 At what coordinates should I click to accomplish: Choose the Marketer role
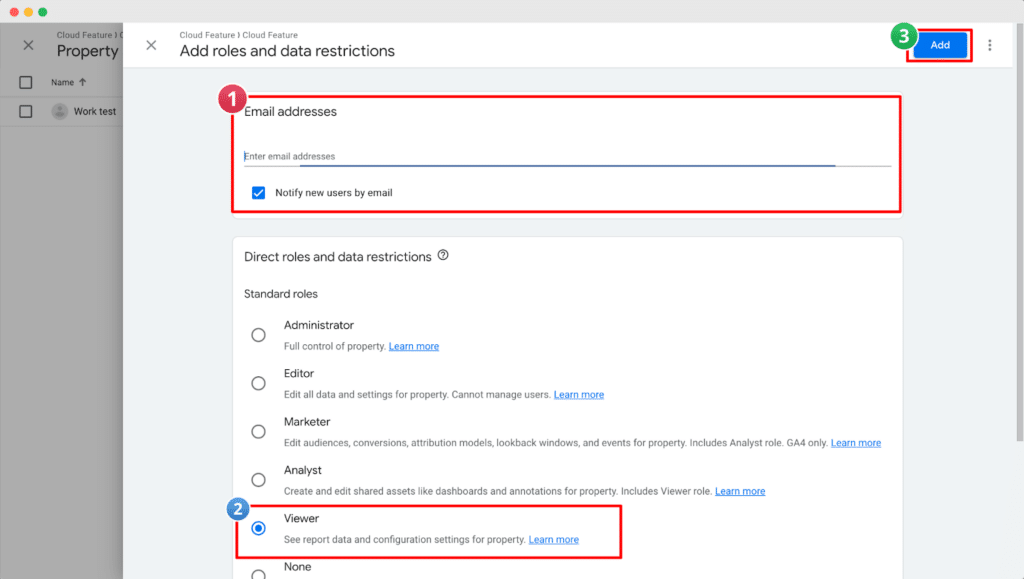[258, 431]
